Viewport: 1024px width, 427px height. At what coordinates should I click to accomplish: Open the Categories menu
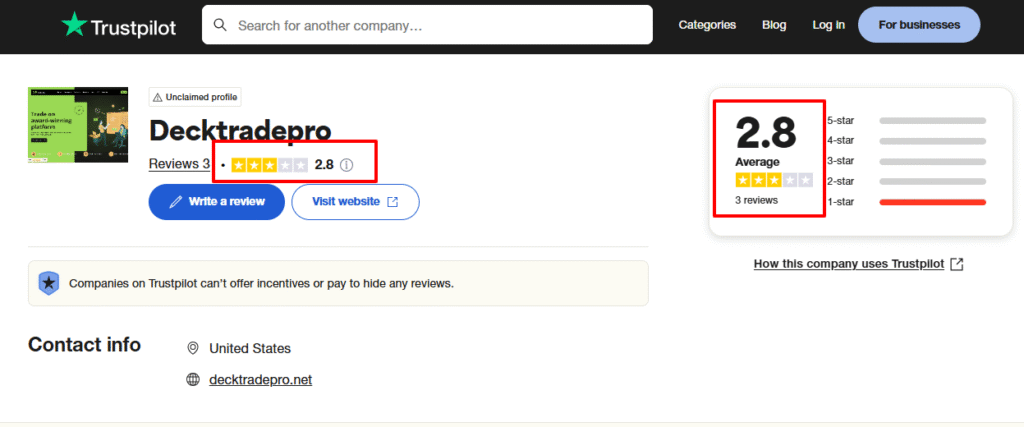[707, 25]
